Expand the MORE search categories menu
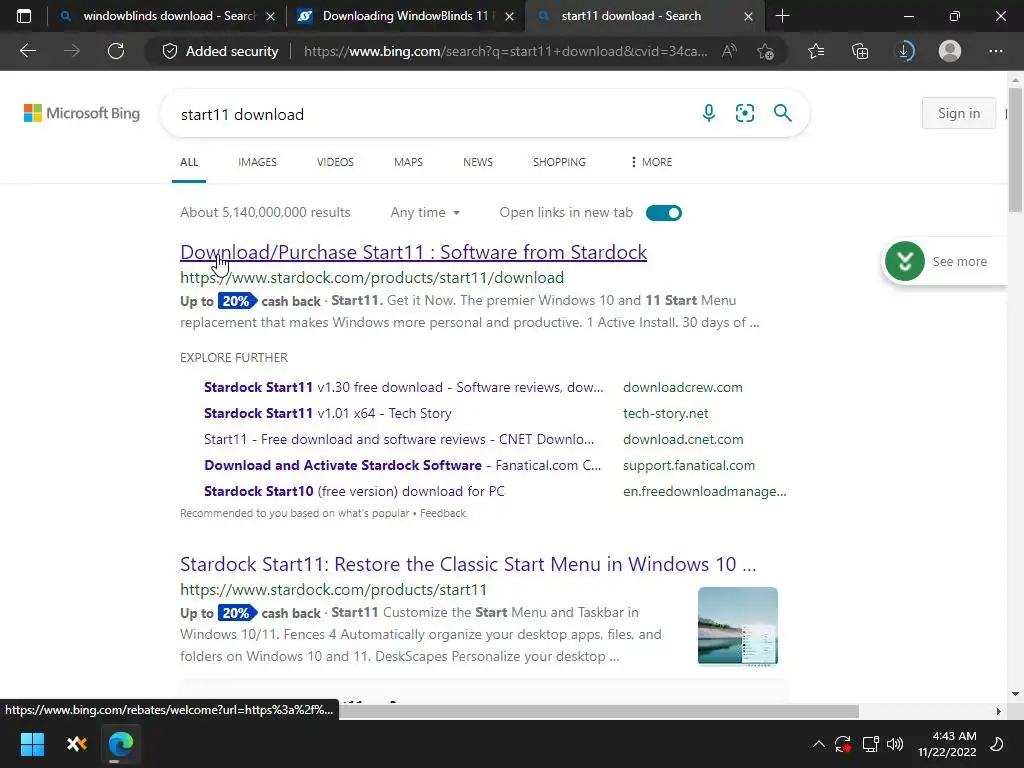1024x768 pixels. (651, 162)
